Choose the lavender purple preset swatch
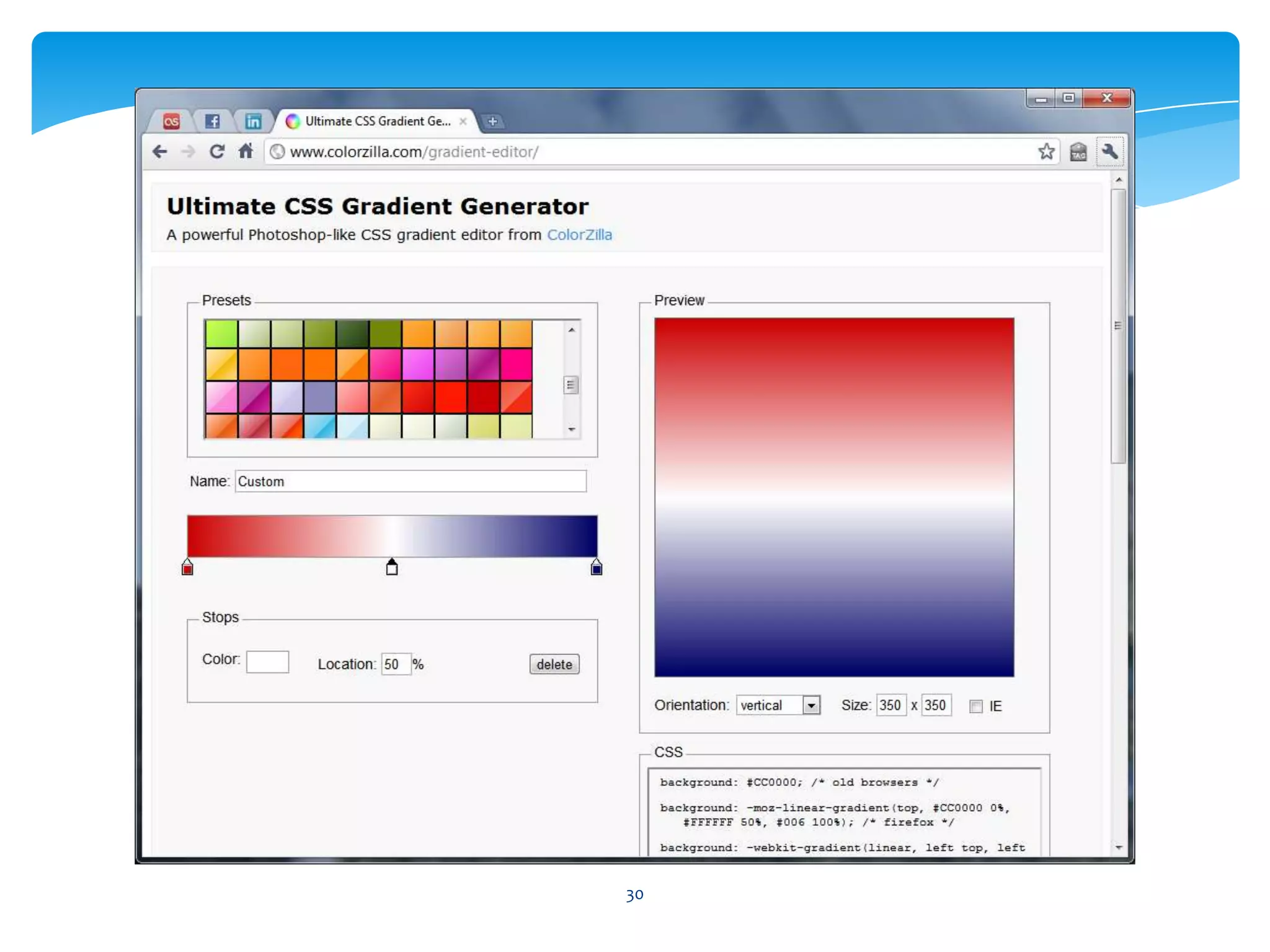The width and height of the screenshot is (1270, 952). point(320,397)
